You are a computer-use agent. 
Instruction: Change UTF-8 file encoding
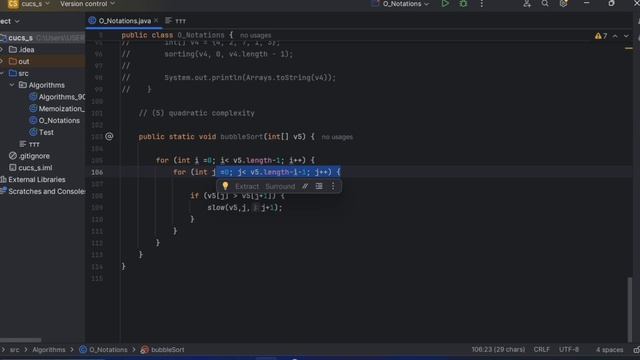569,350
